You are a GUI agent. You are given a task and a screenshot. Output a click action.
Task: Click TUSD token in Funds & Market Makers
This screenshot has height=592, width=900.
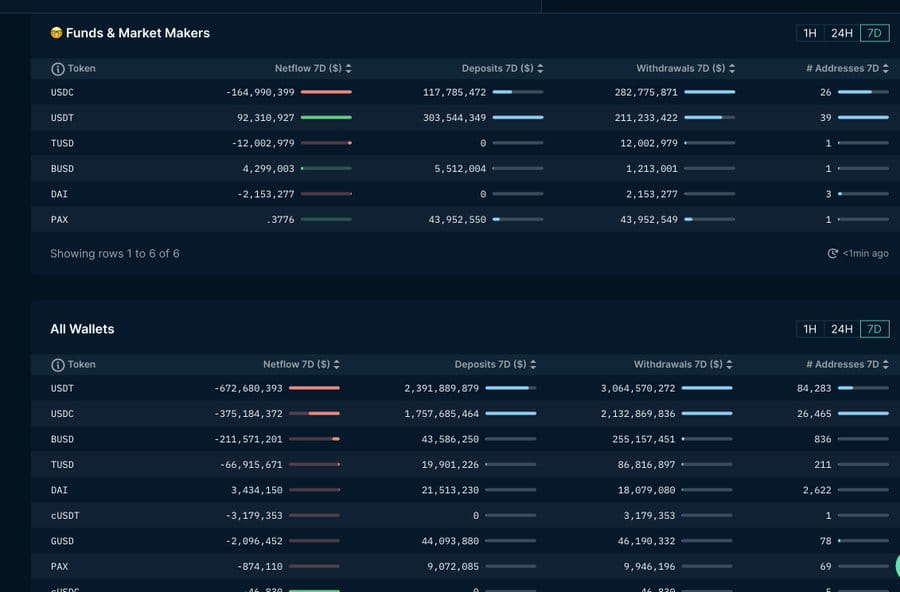pos(62,143)
